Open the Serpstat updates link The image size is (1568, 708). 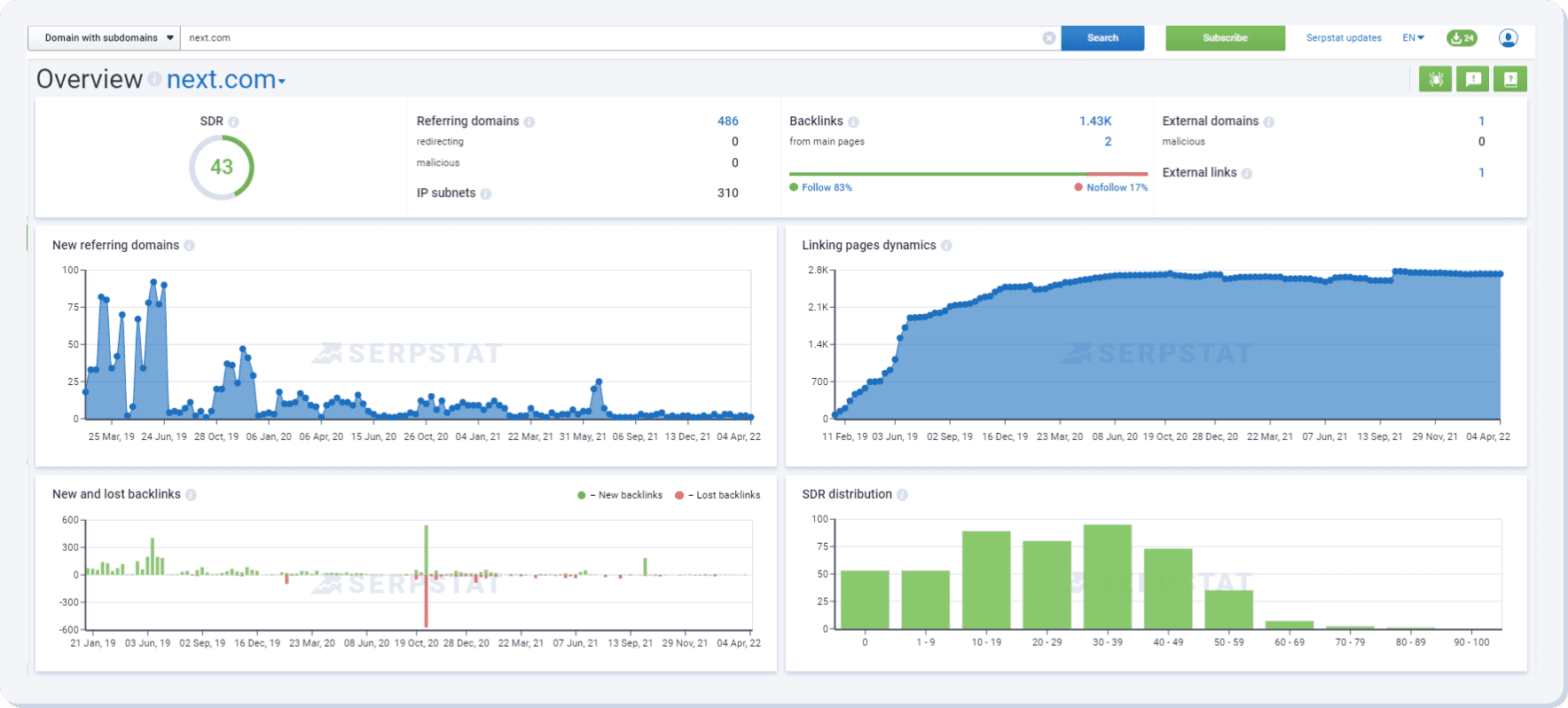click(x=1344, y=38)
